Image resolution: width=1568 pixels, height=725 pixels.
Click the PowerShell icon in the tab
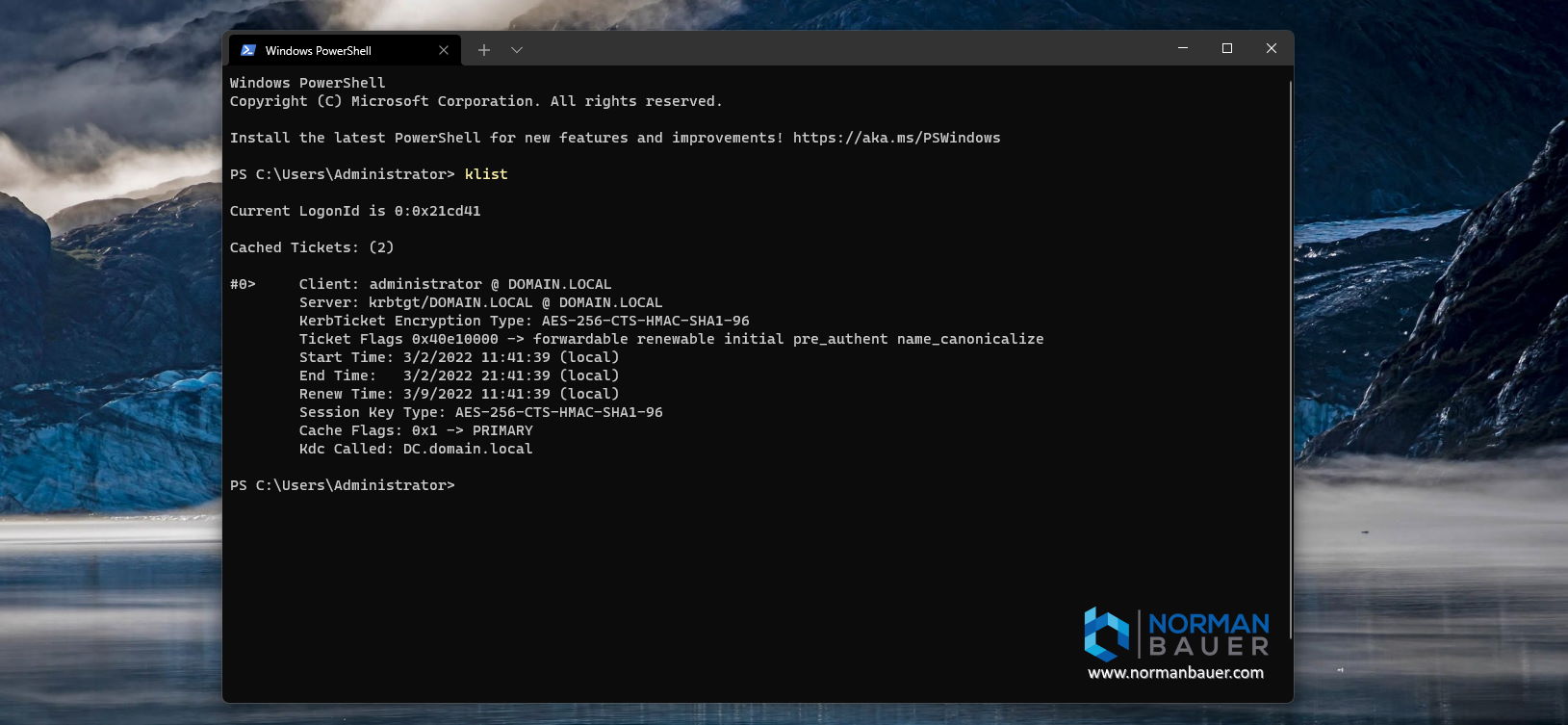pyautogui.click(x=247, y=50)
